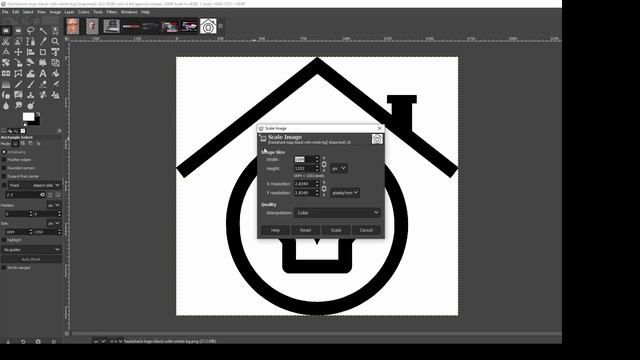Screen dimensions: 640x360
Task: Open the Layer menu
Action: point(69,12)
